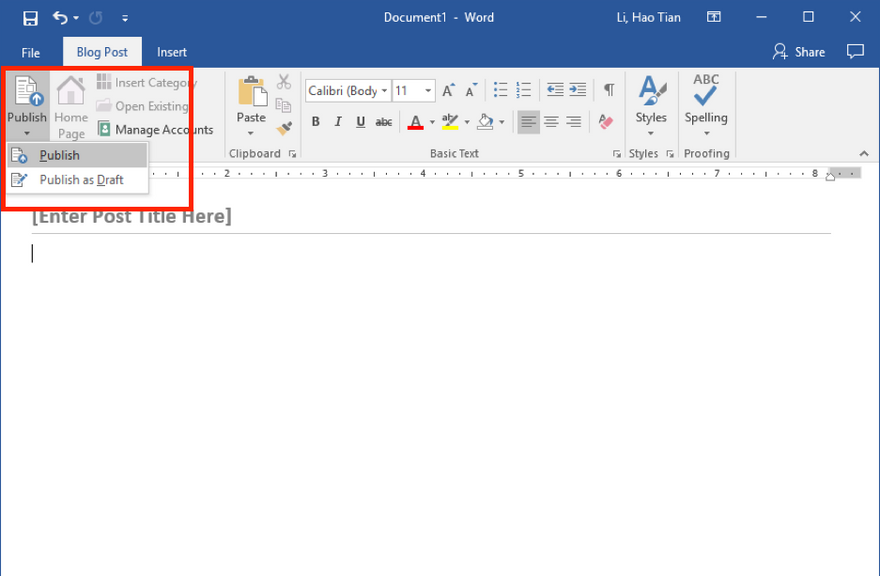
Task: Open Manage Accounts
Action: coord(155,130)
